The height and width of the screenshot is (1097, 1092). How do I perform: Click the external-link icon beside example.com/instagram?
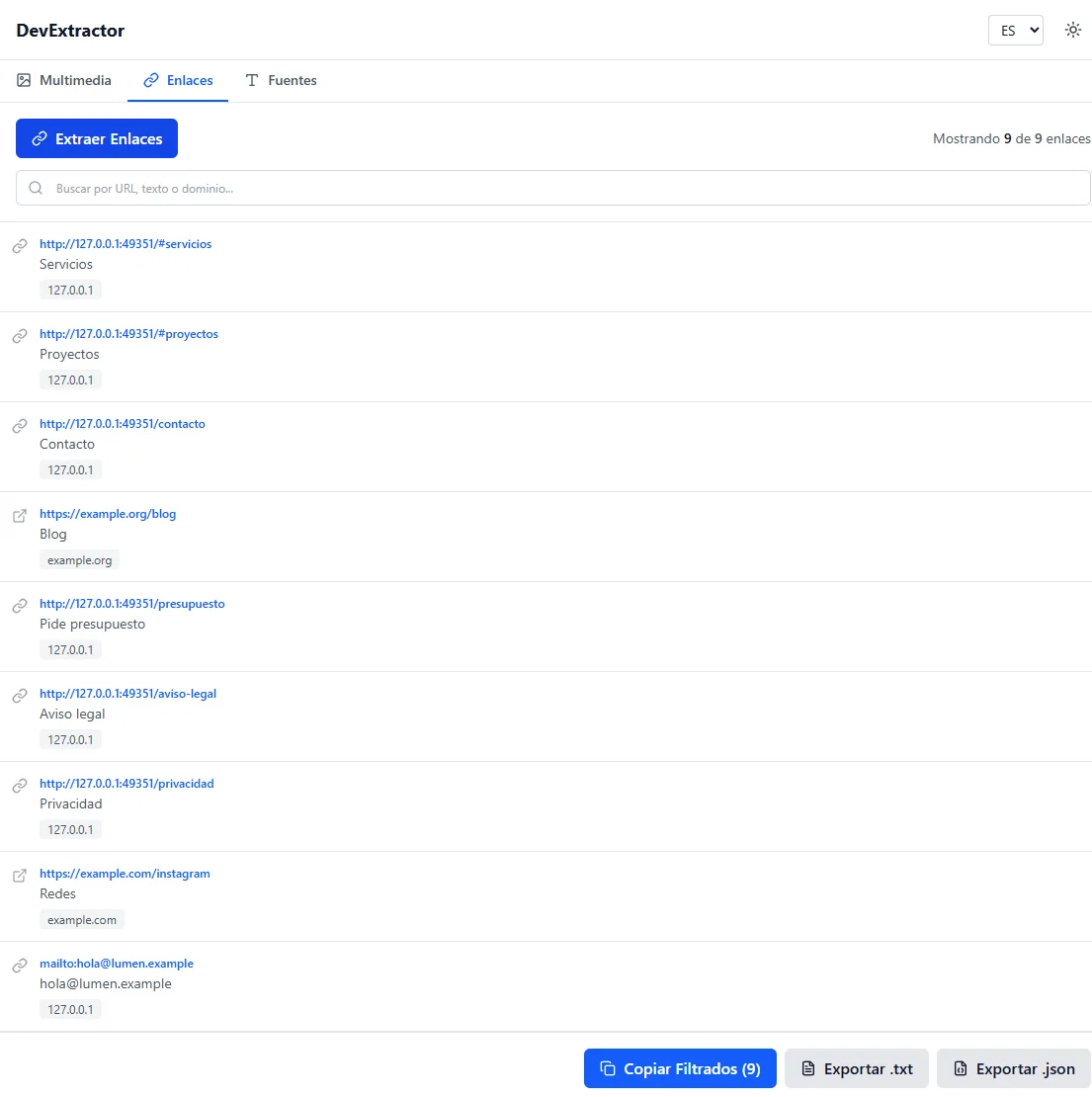point(20,876)
